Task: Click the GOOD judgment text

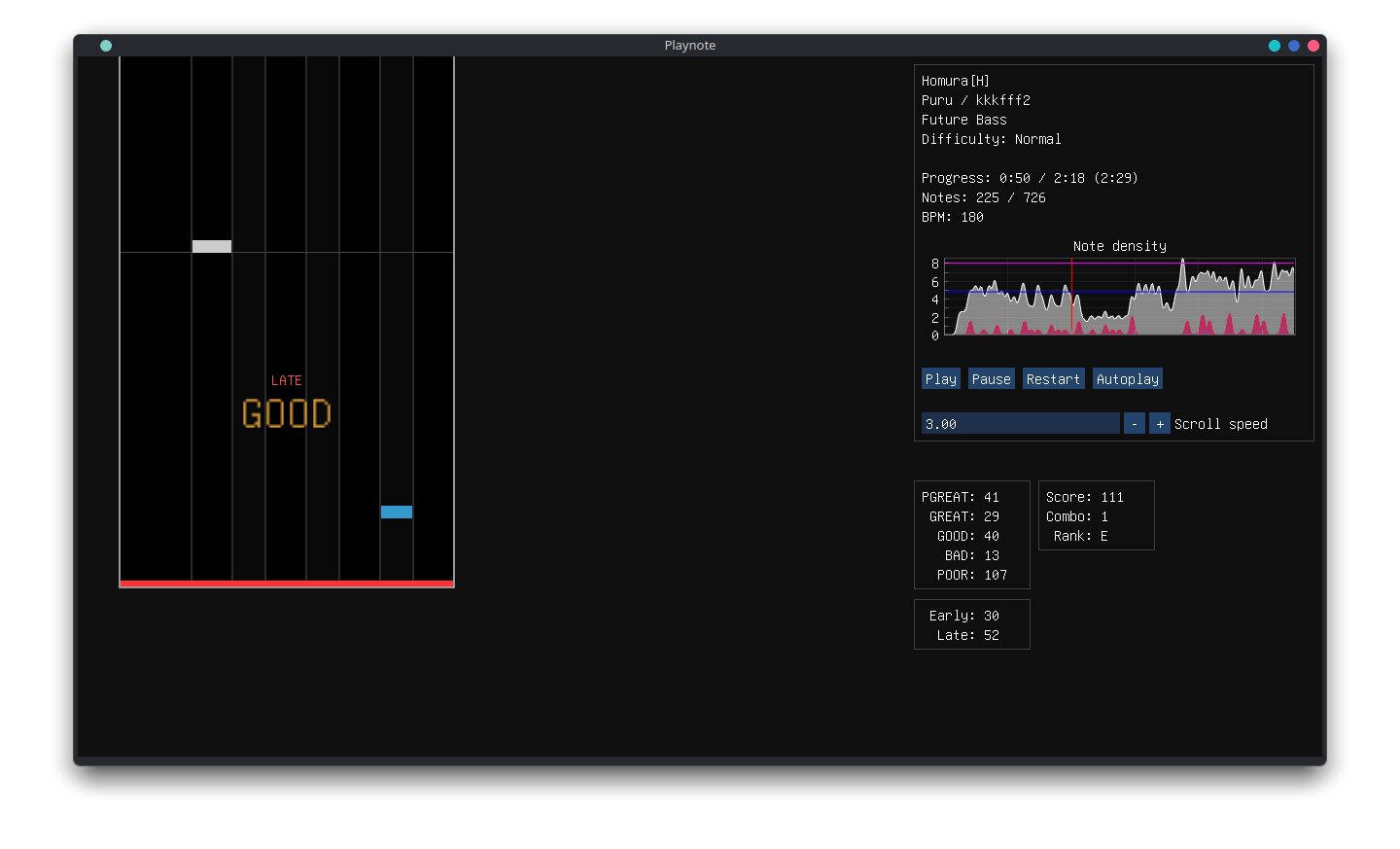Action: coord(287,414)
